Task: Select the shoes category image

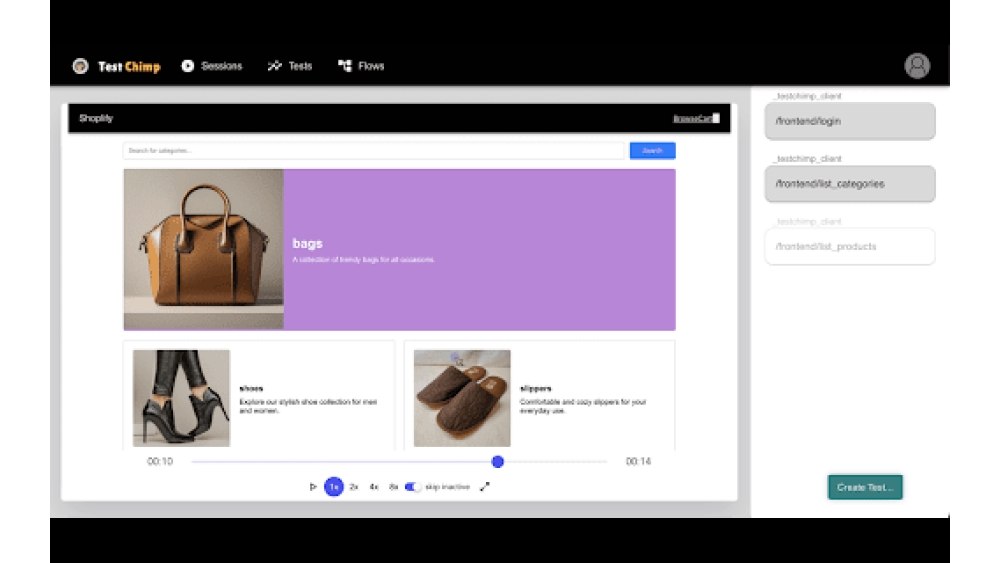Action: 181,398
